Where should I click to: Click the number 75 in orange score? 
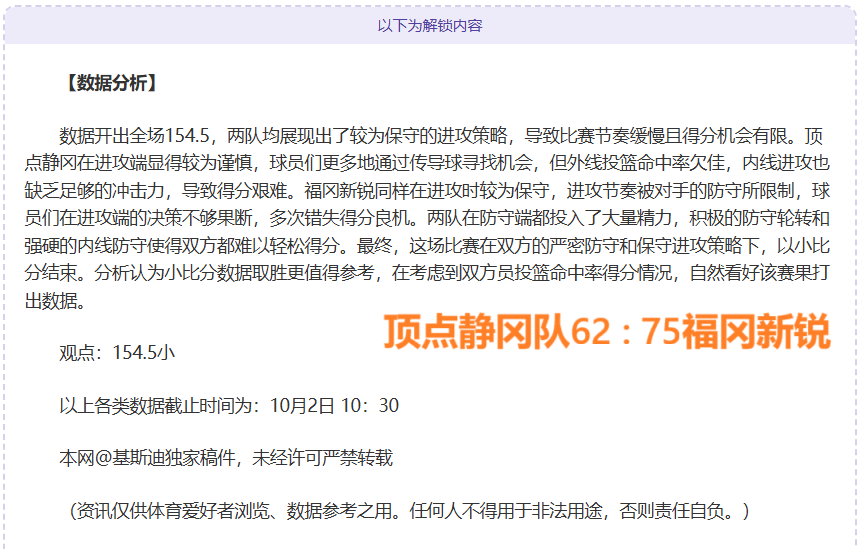coord(657,332)
